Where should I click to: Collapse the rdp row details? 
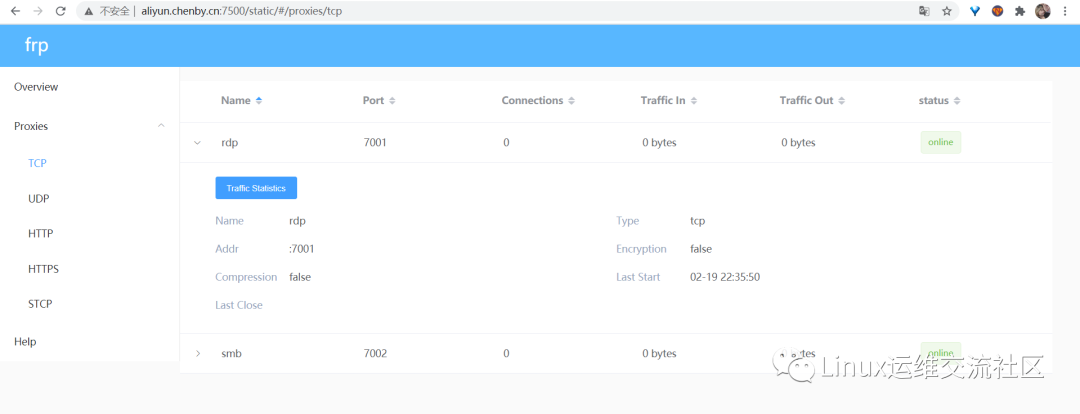pyautogui.click(x=198, y=143)
